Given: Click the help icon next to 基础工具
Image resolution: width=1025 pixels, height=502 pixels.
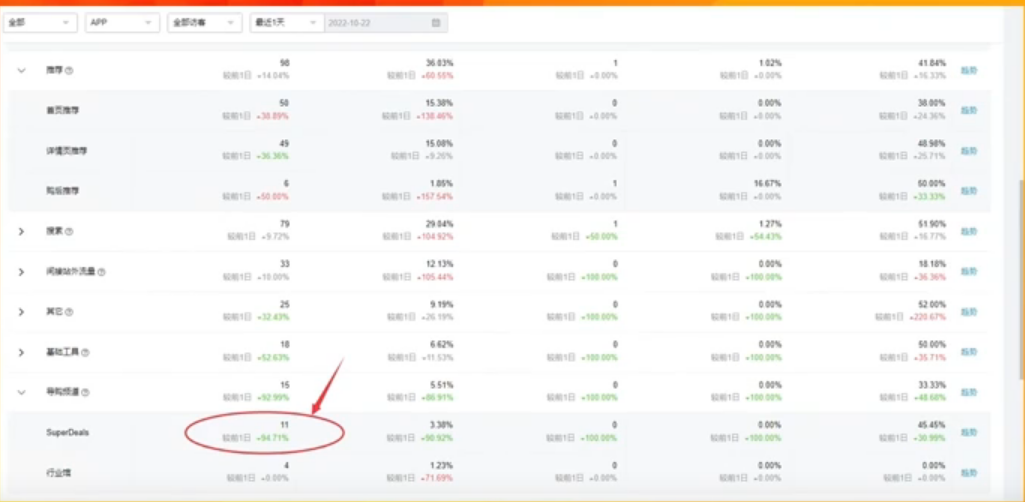Looking at the screenshot, I should [85, 352].
